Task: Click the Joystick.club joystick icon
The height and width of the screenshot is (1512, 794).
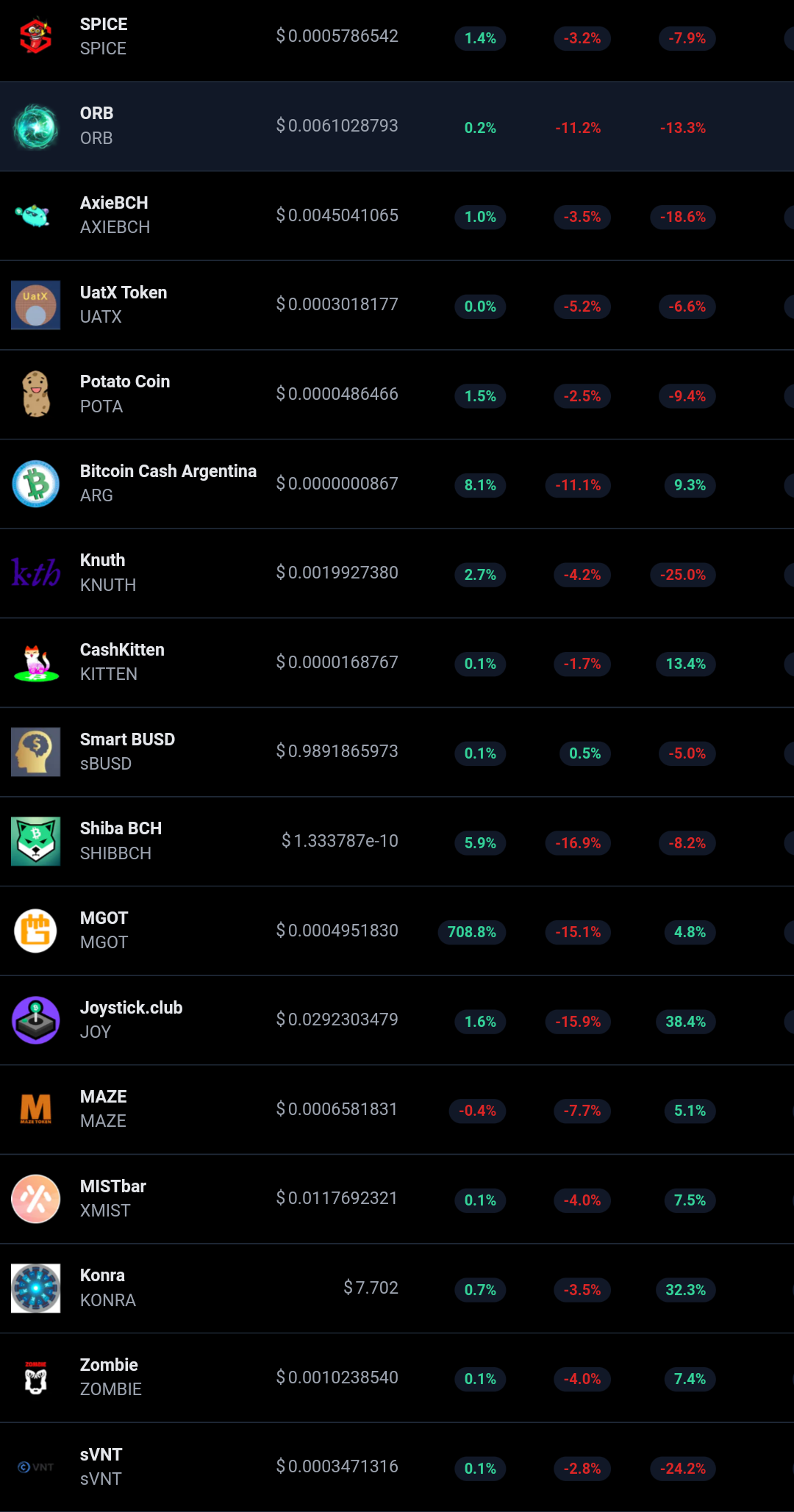Action: coord(35,1020)
